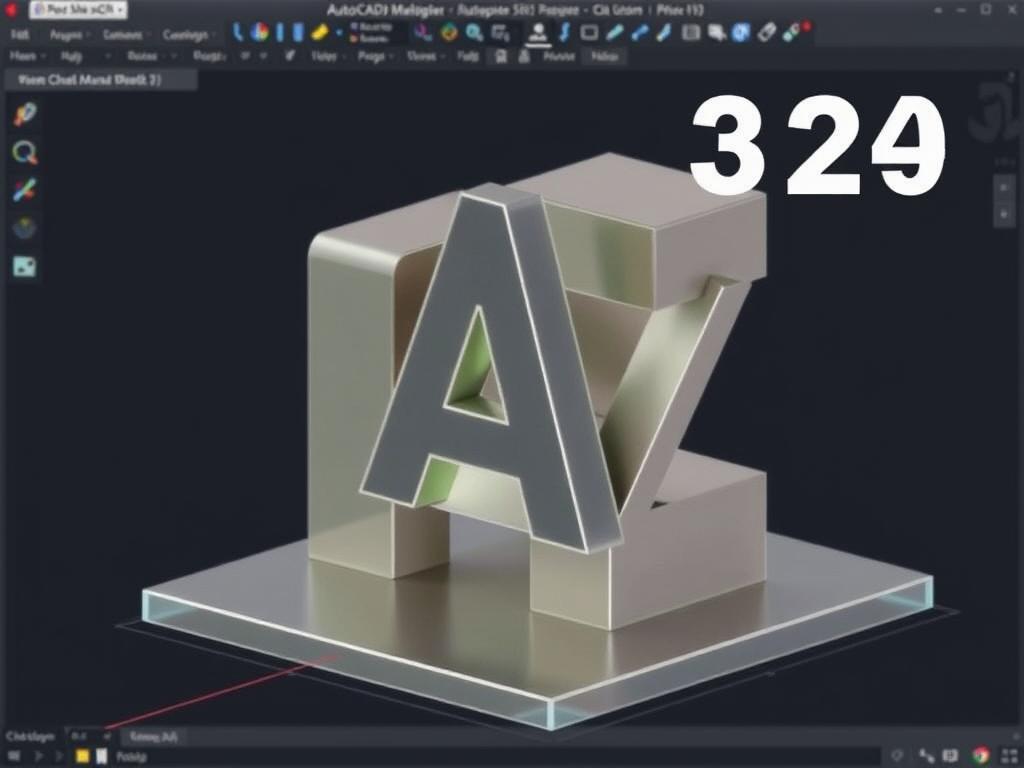Image resolution: width=1024 pixels, height=768 pixels.
Task: Select the underlined white person toolbar icon
Action: click(538, 34)
